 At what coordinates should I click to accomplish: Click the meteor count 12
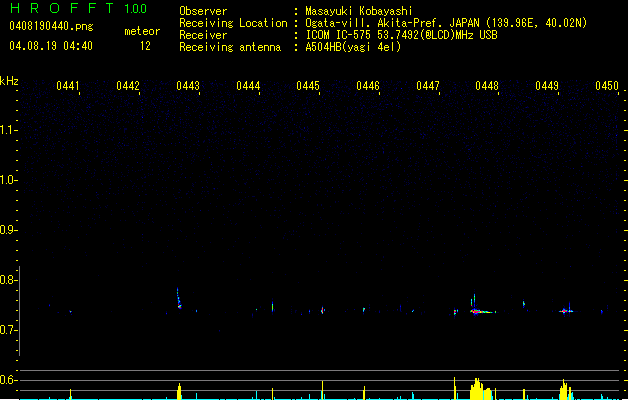[x=145, y=46]
